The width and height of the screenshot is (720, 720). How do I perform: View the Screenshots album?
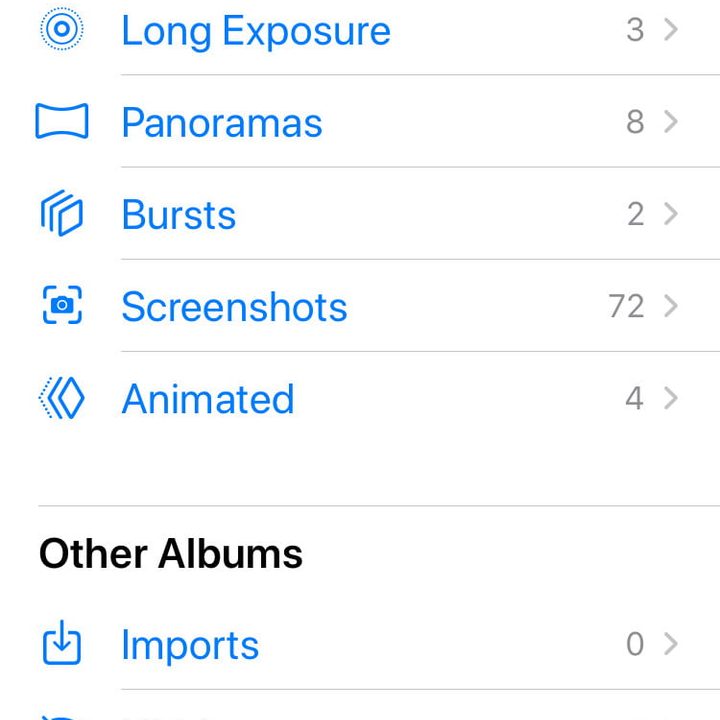coord(234,307)
